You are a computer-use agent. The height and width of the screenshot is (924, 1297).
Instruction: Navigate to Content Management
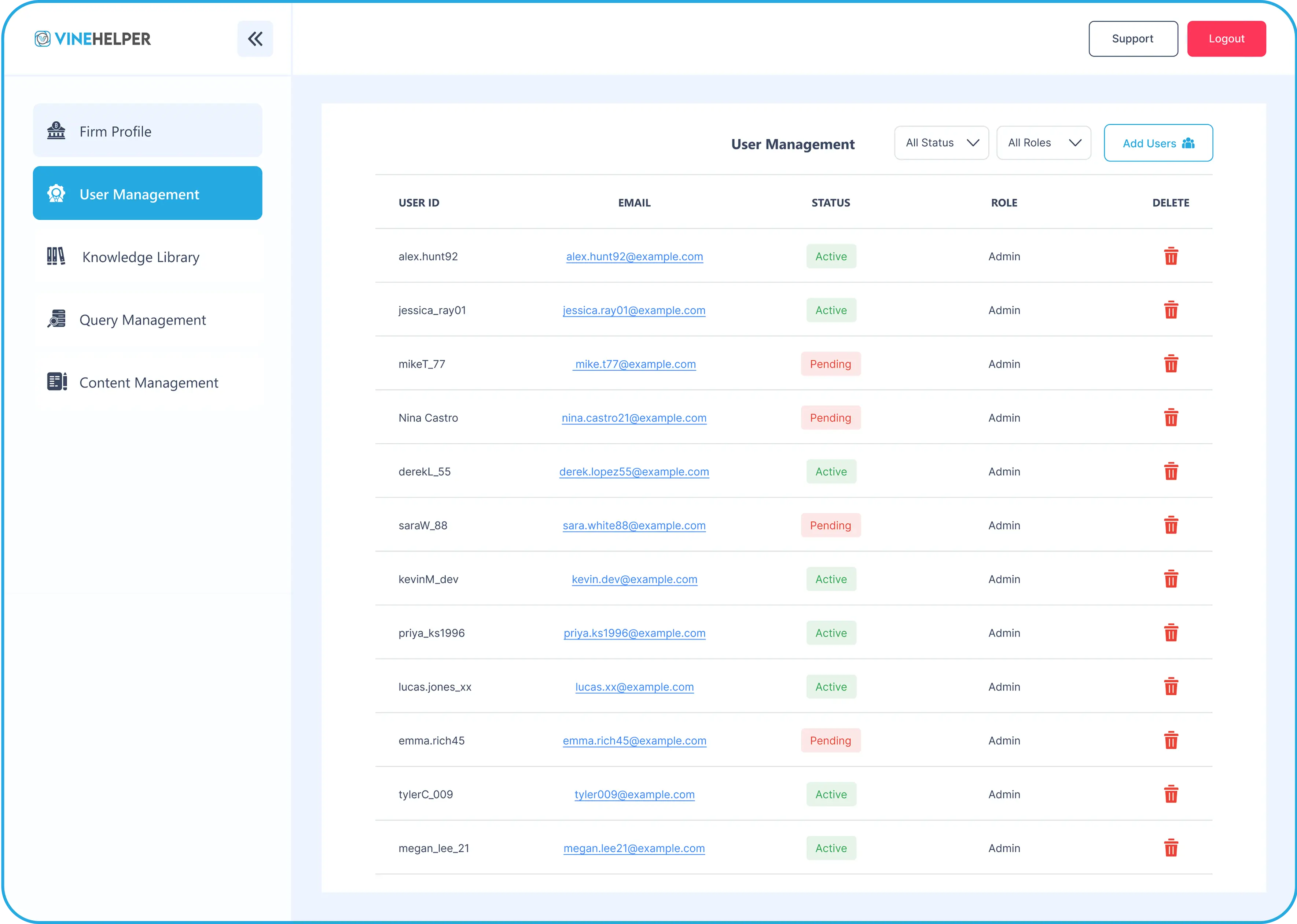click(147, 382)
